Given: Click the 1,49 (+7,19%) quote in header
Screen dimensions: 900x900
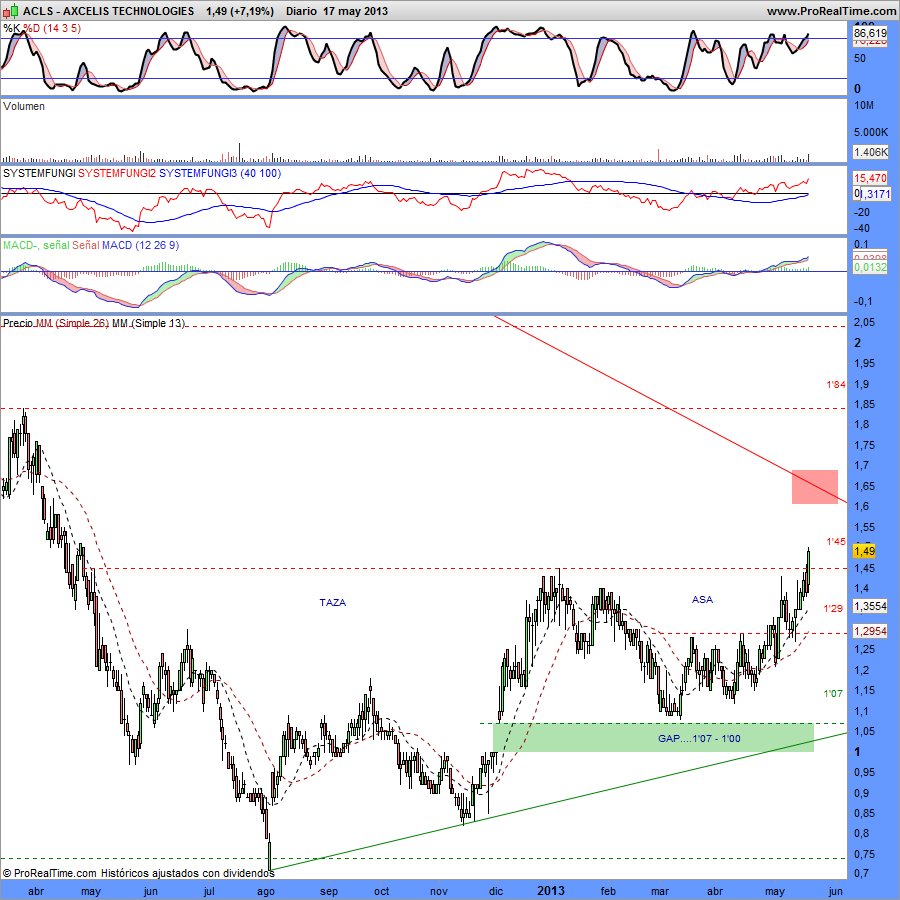Looking at the screenshot, I should [240, 11].
